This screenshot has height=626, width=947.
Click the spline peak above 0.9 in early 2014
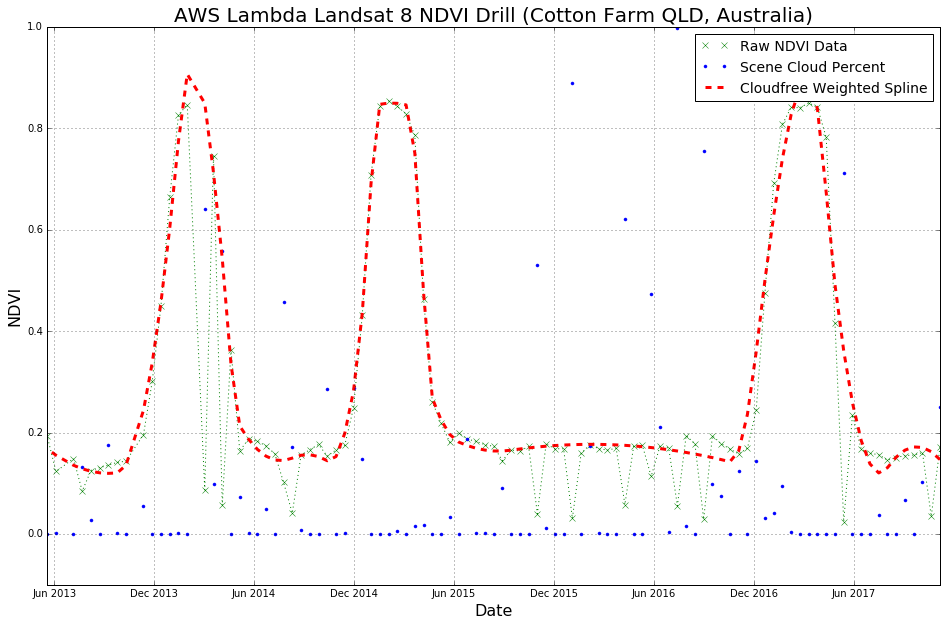coord(188,77)
